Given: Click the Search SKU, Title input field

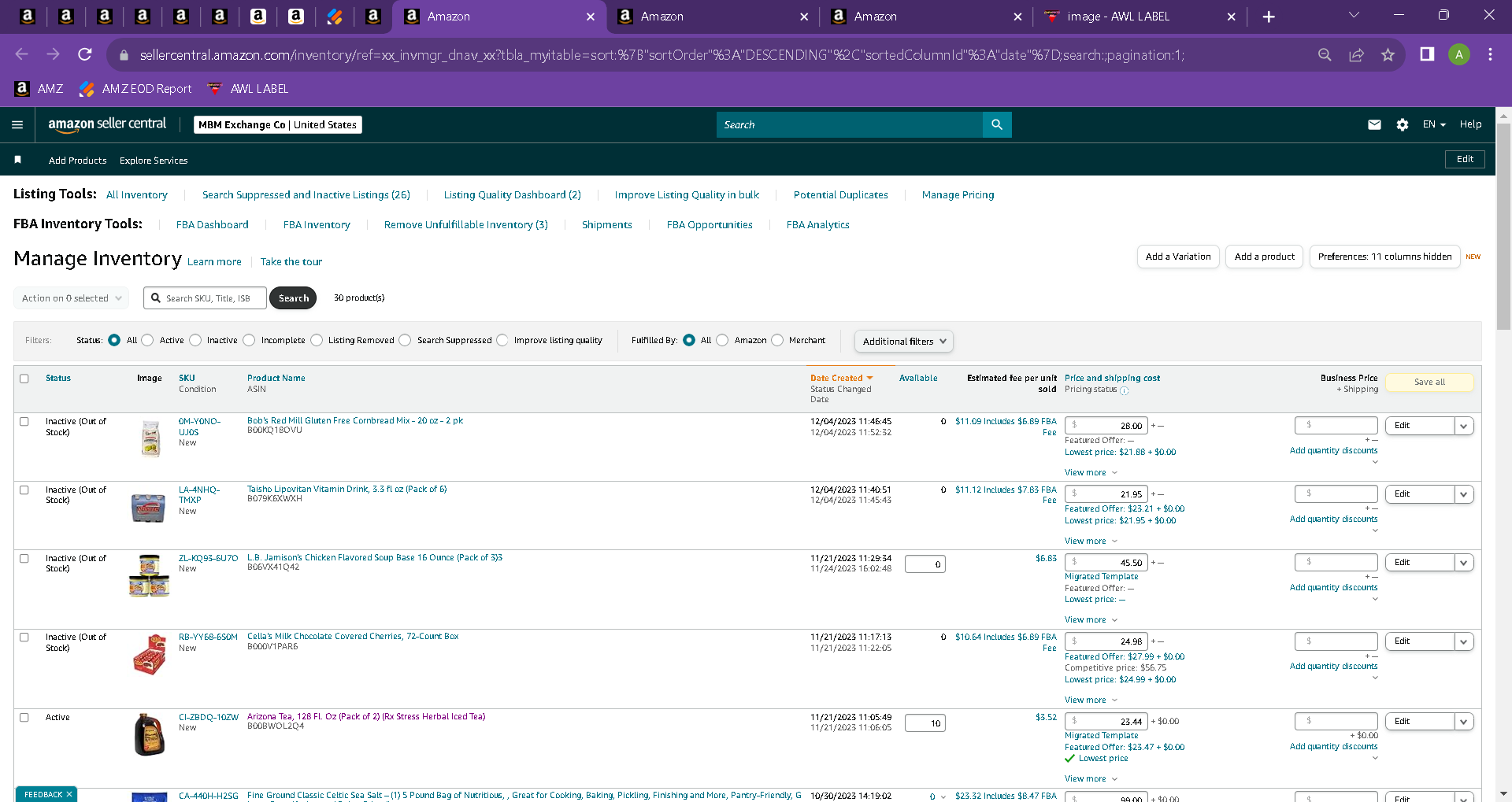Looking at the screenshot, I should [206, 298].
